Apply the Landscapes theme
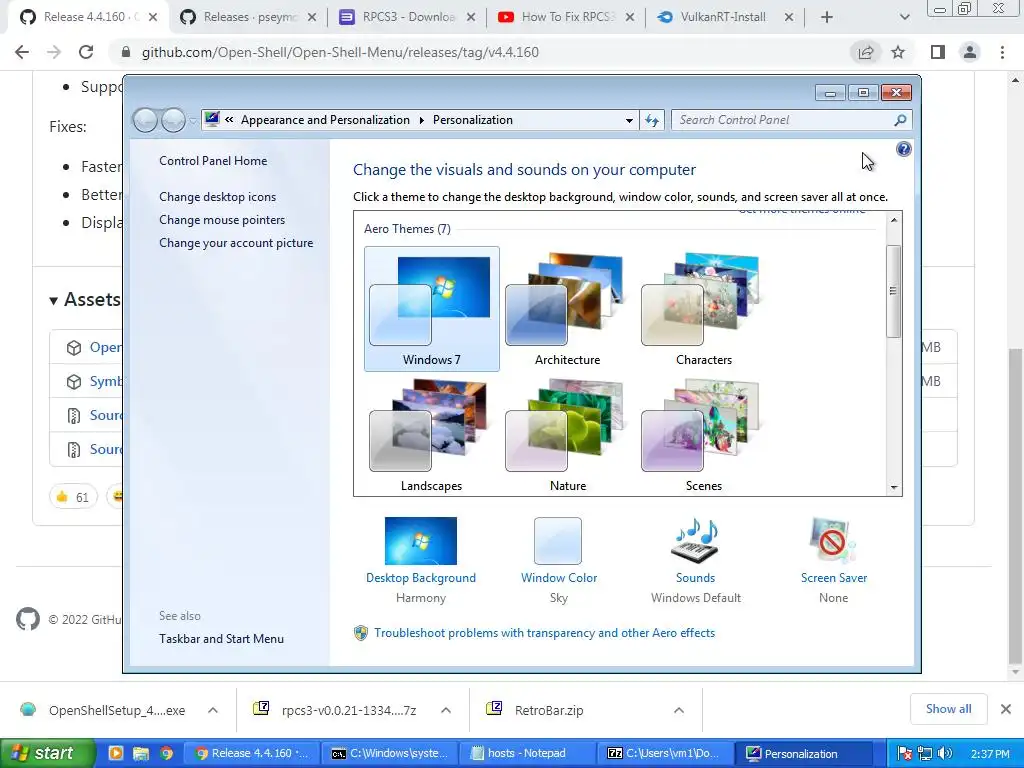Screen dimensions: 1024x768 coord(432,436)
